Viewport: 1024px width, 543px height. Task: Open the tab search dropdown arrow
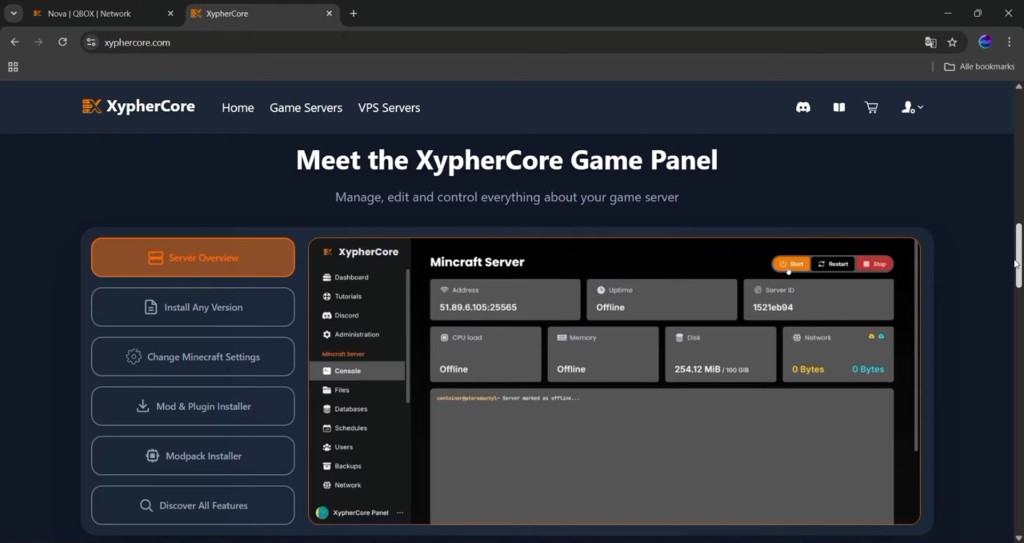coord(13,13)
